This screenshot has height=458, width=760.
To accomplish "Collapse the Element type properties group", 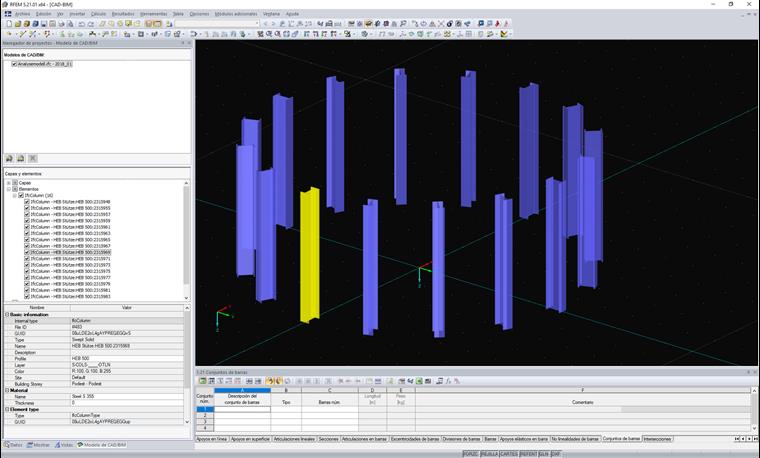I will point(7,409).
